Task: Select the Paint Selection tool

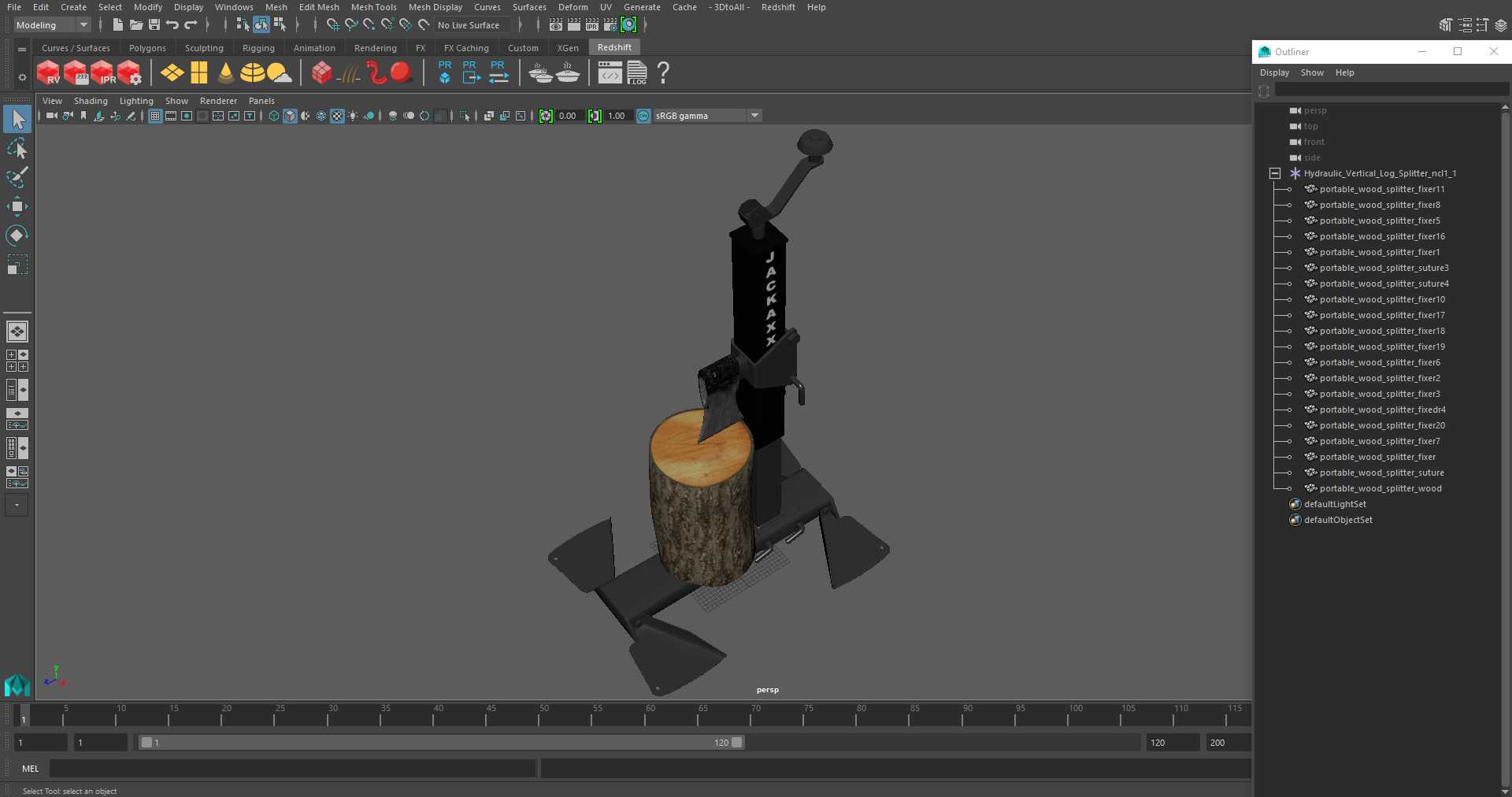Action: [x=17, y=177]
